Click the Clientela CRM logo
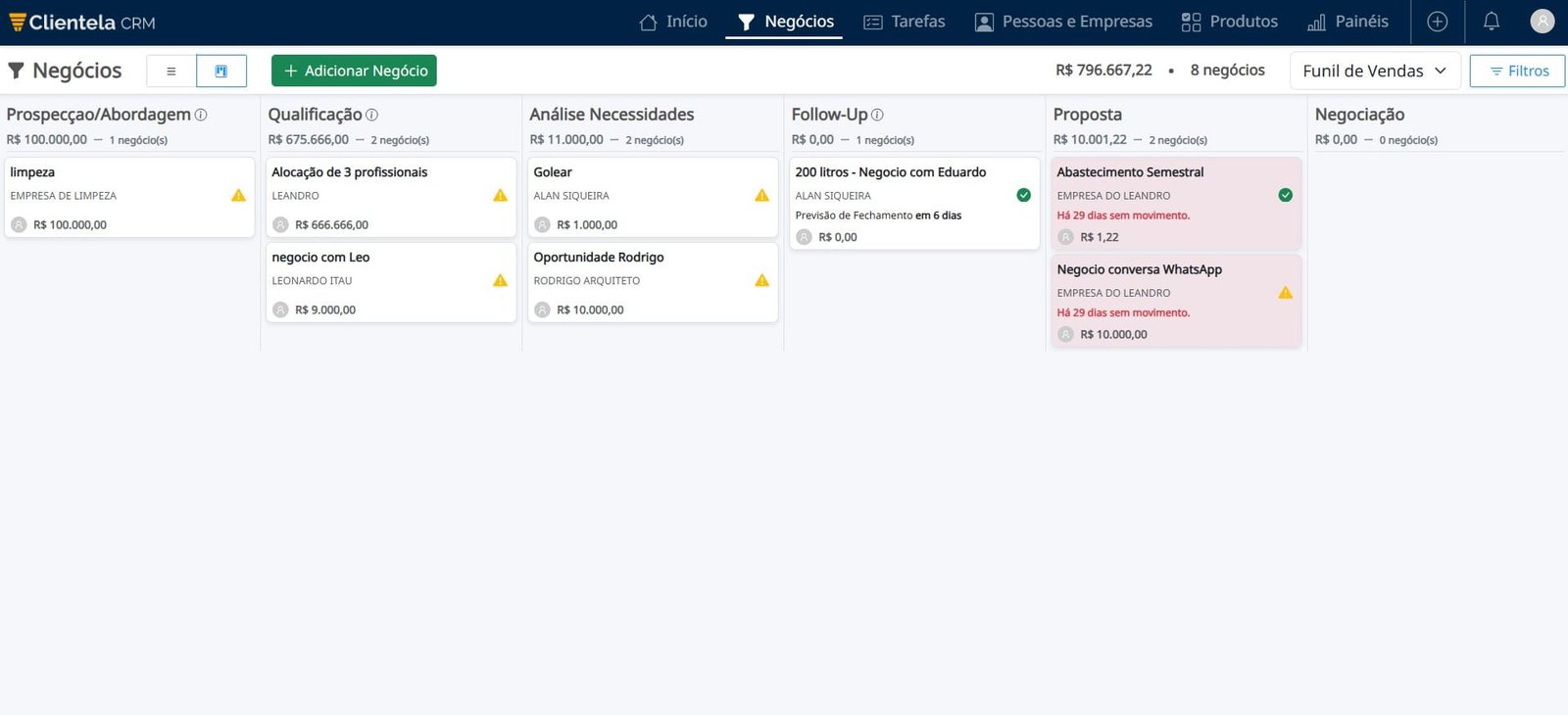This screenshot has width=1568, height=715. coord(82,22)
